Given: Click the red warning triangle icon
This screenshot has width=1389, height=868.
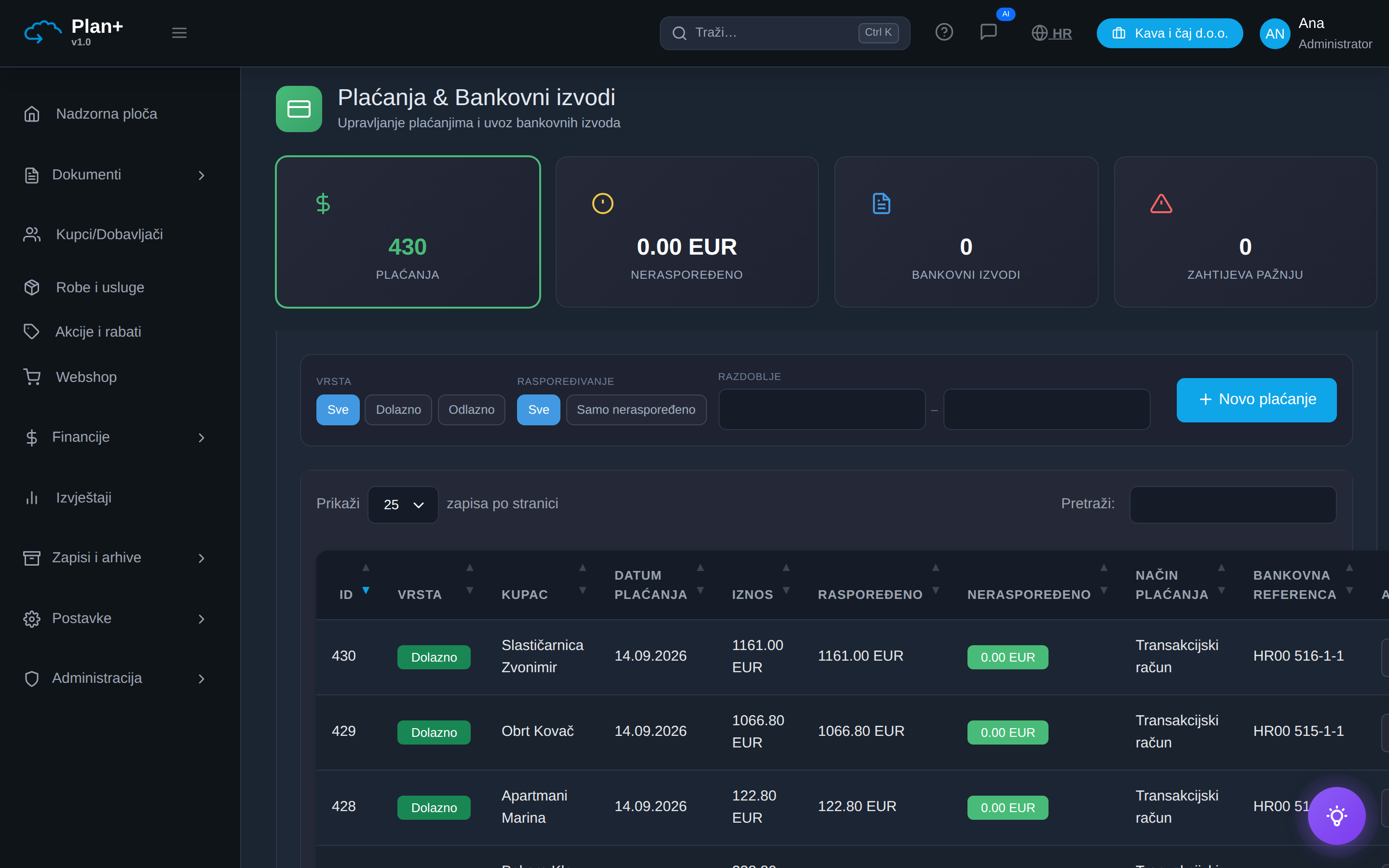Looking at the screenshot, I should pos(1161,203).
